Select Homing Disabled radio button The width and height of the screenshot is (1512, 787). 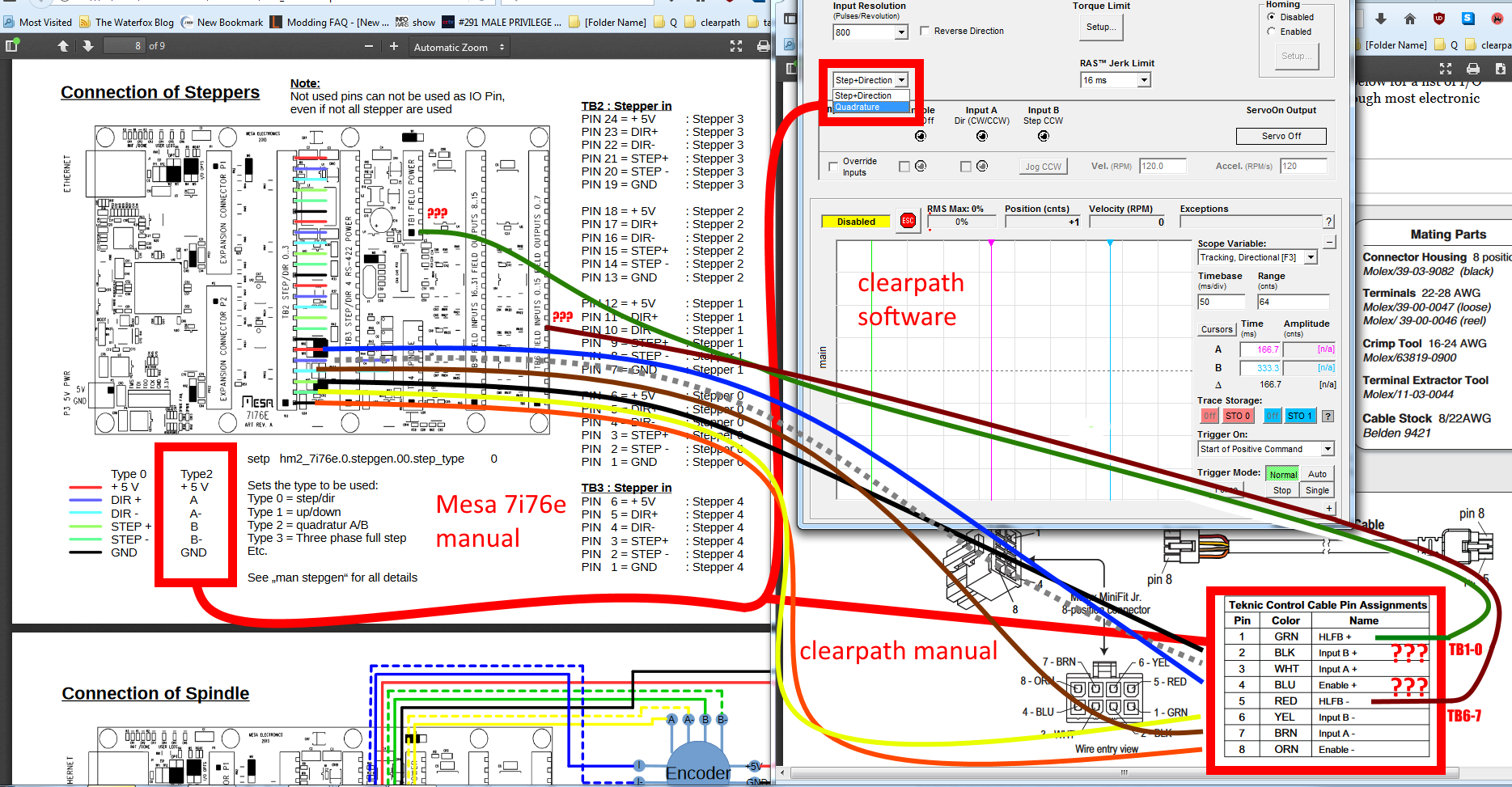1272,17
